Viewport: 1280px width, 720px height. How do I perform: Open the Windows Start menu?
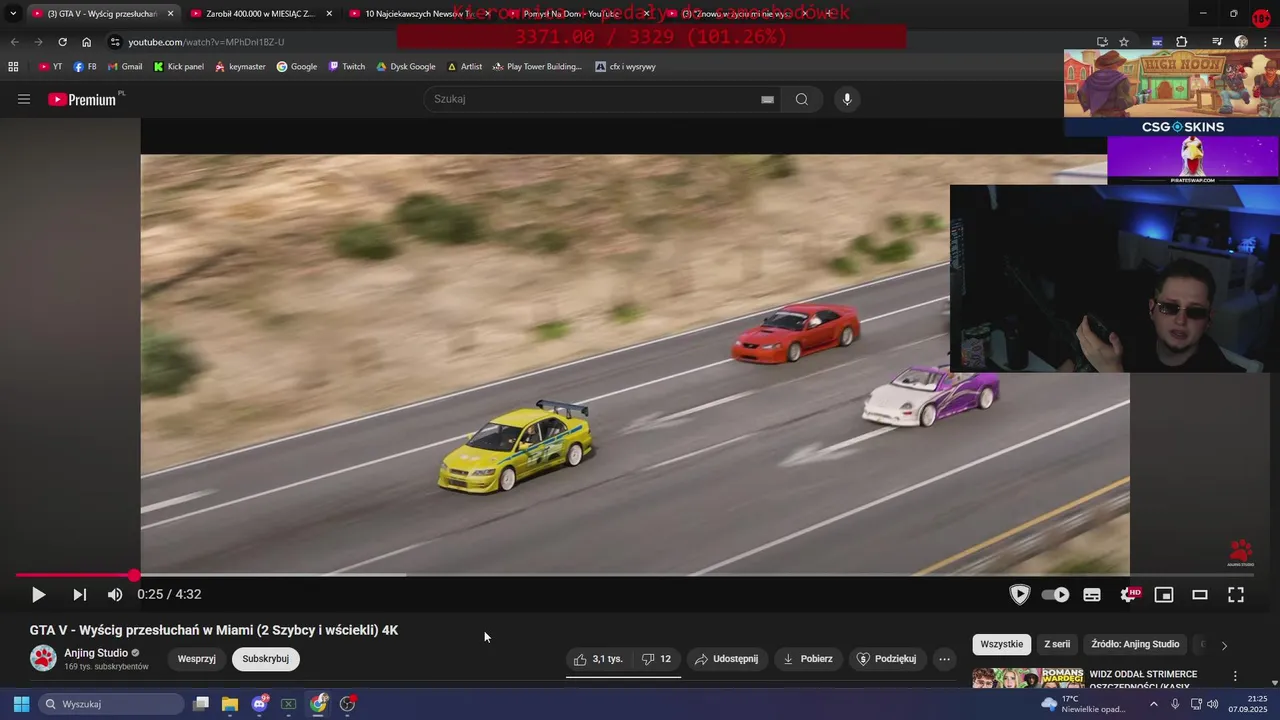21,704
